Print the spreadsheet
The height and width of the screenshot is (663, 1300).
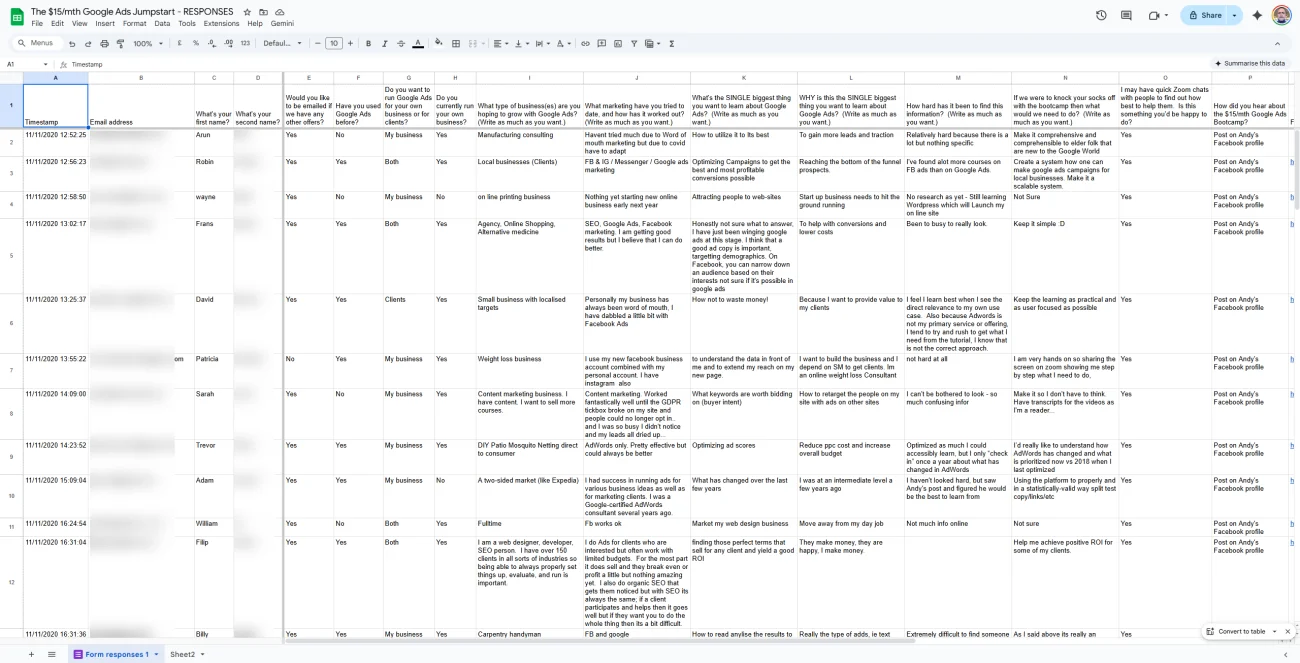[104, 44]
